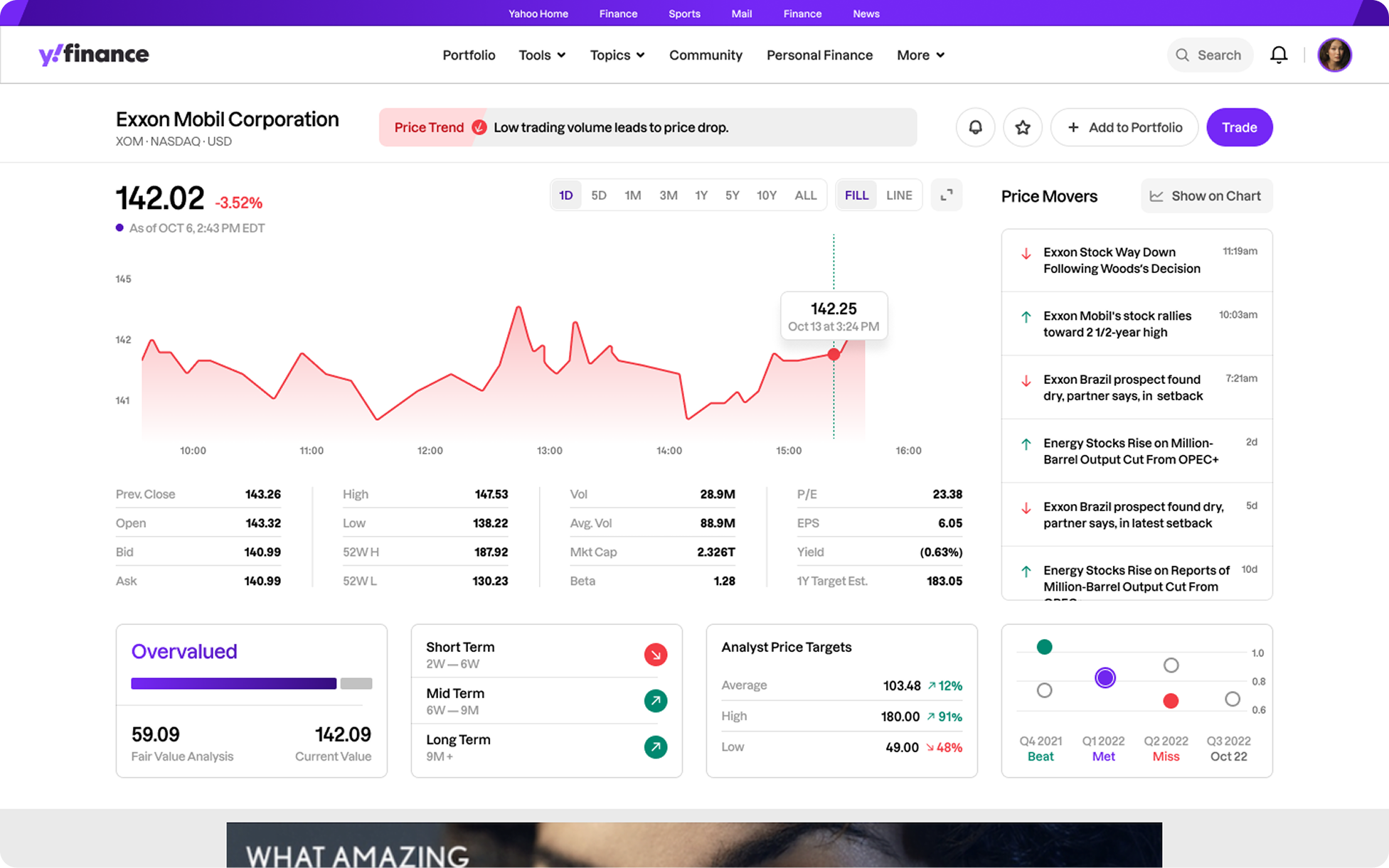Viewport: 1389px width, 868px height.
Task: Select the 3M chart range
Action: click(668, 195)
